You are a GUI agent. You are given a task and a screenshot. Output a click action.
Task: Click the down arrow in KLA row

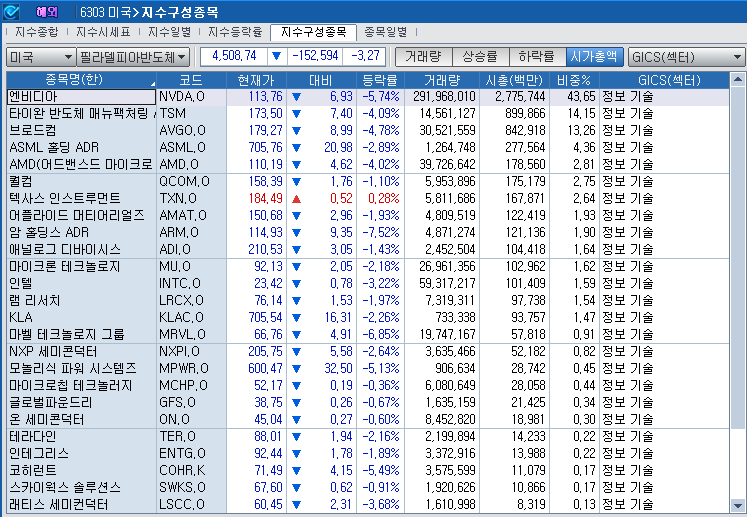pos(296,318)
